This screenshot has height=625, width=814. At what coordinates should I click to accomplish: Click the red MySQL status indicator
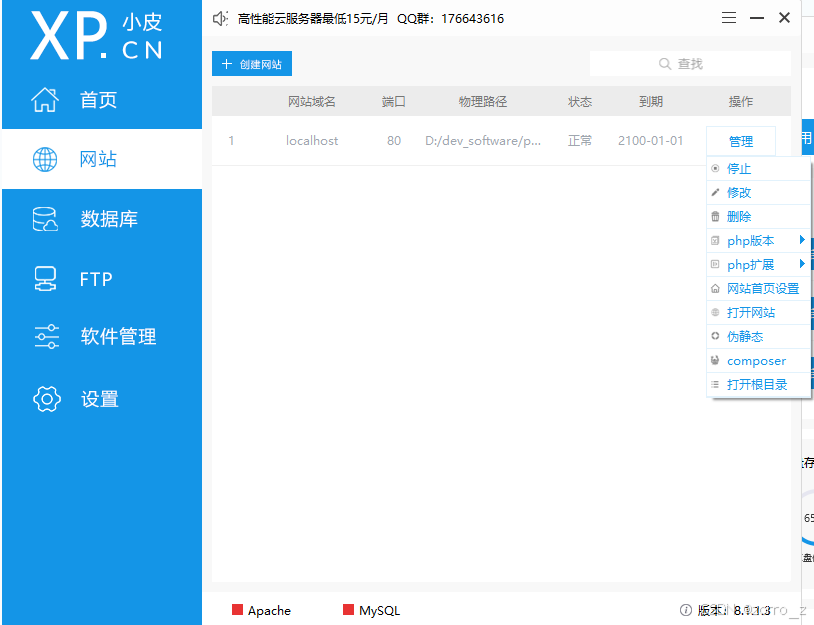(348, 609)
